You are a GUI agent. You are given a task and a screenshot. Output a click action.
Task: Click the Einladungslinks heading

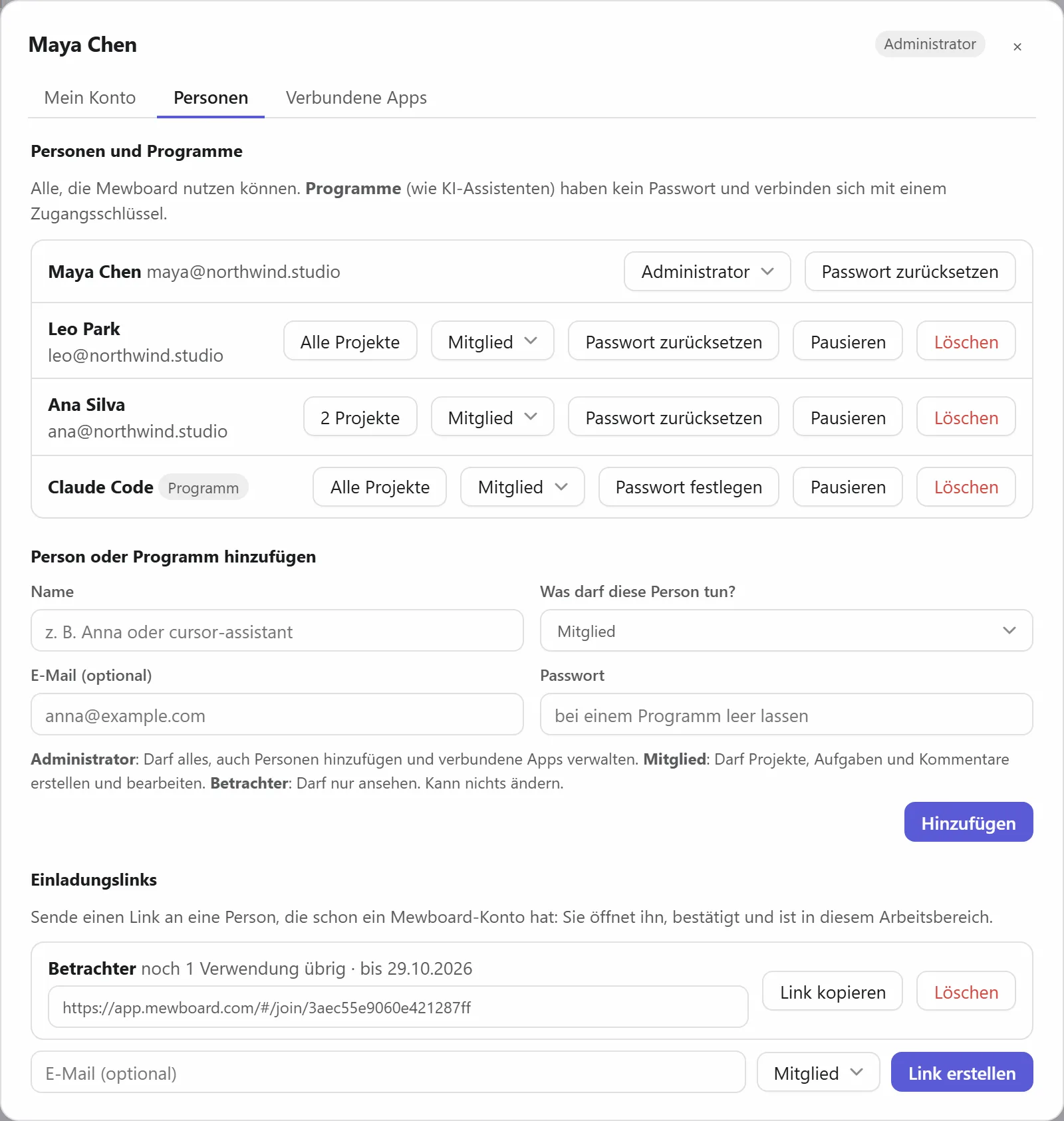click(94, 880)
